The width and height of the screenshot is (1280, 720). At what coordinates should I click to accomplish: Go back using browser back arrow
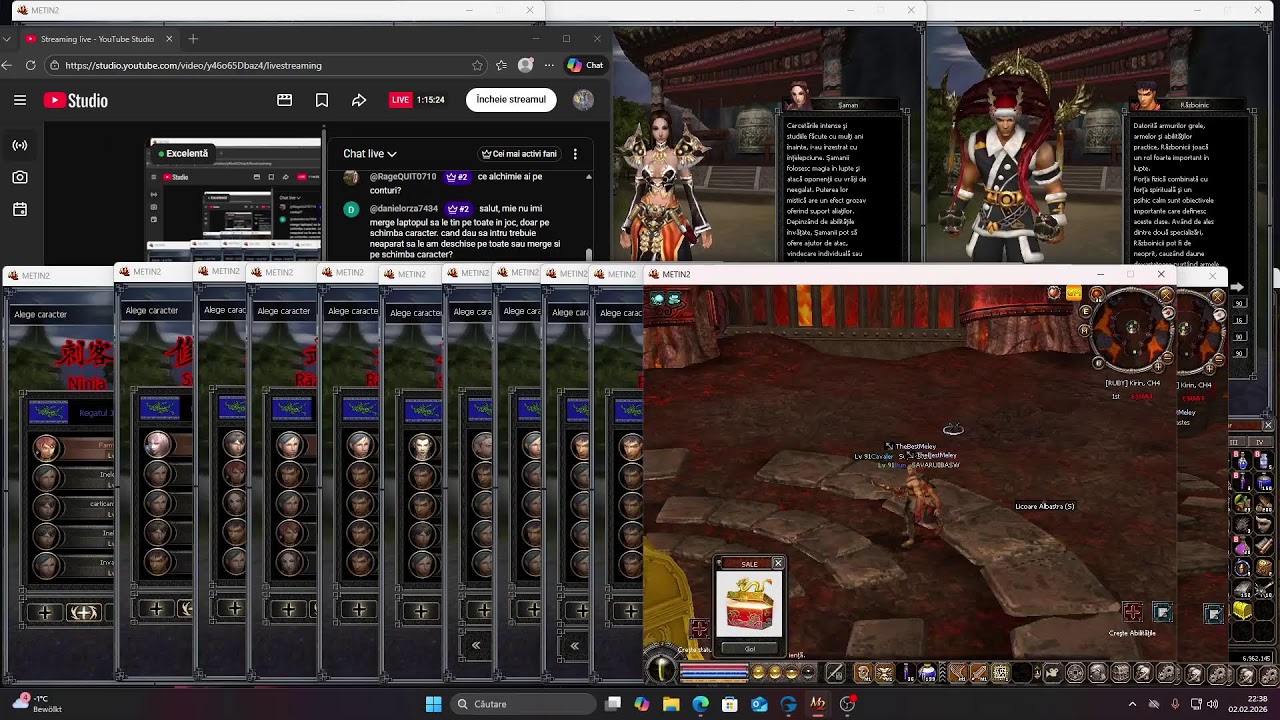(x=7, y=65)
